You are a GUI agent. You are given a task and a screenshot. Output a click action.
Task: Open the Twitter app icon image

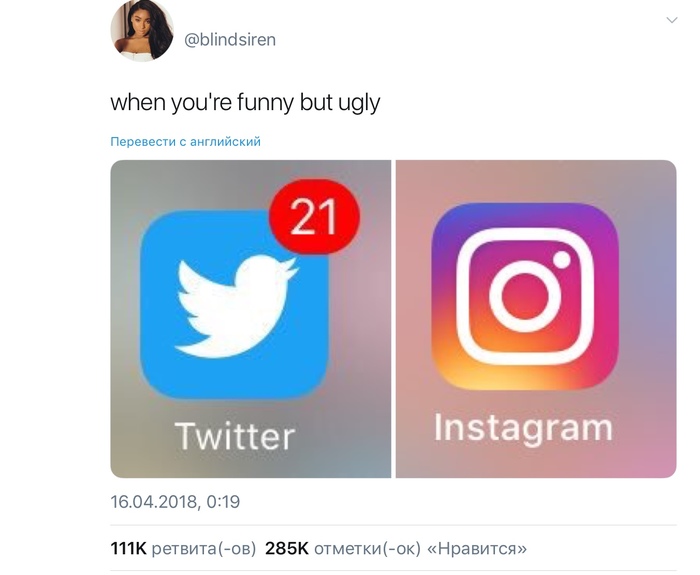coord(234,305)
